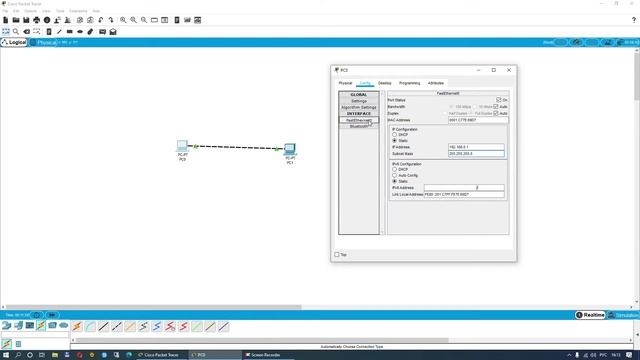640x360 pixels.
Task: Open the Physical tab in PC0 window
Action: (345, 83)
